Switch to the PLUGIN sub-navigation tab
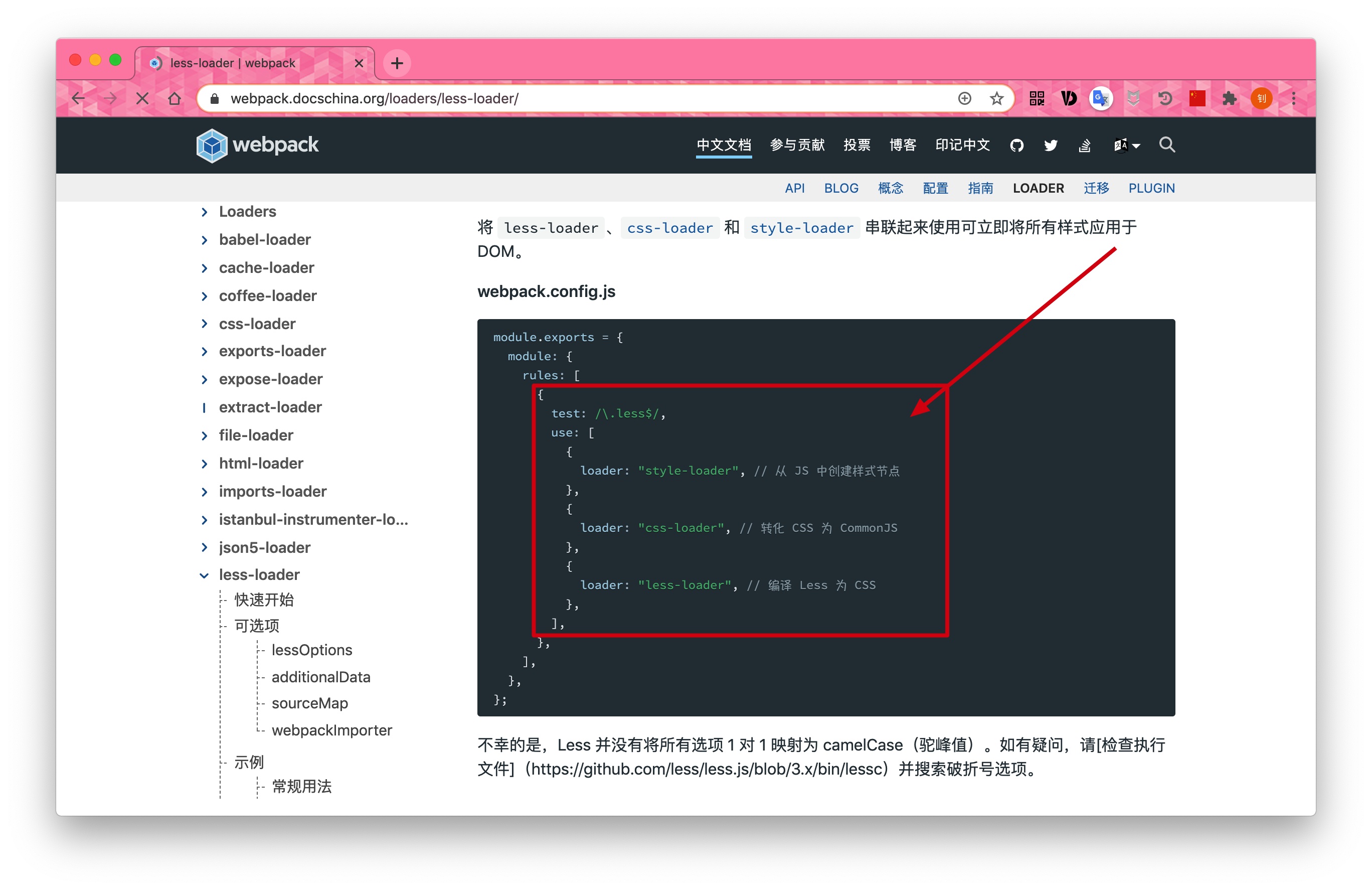Image resolution: width=1372 pixels, height=890 pixels. 1151,189
